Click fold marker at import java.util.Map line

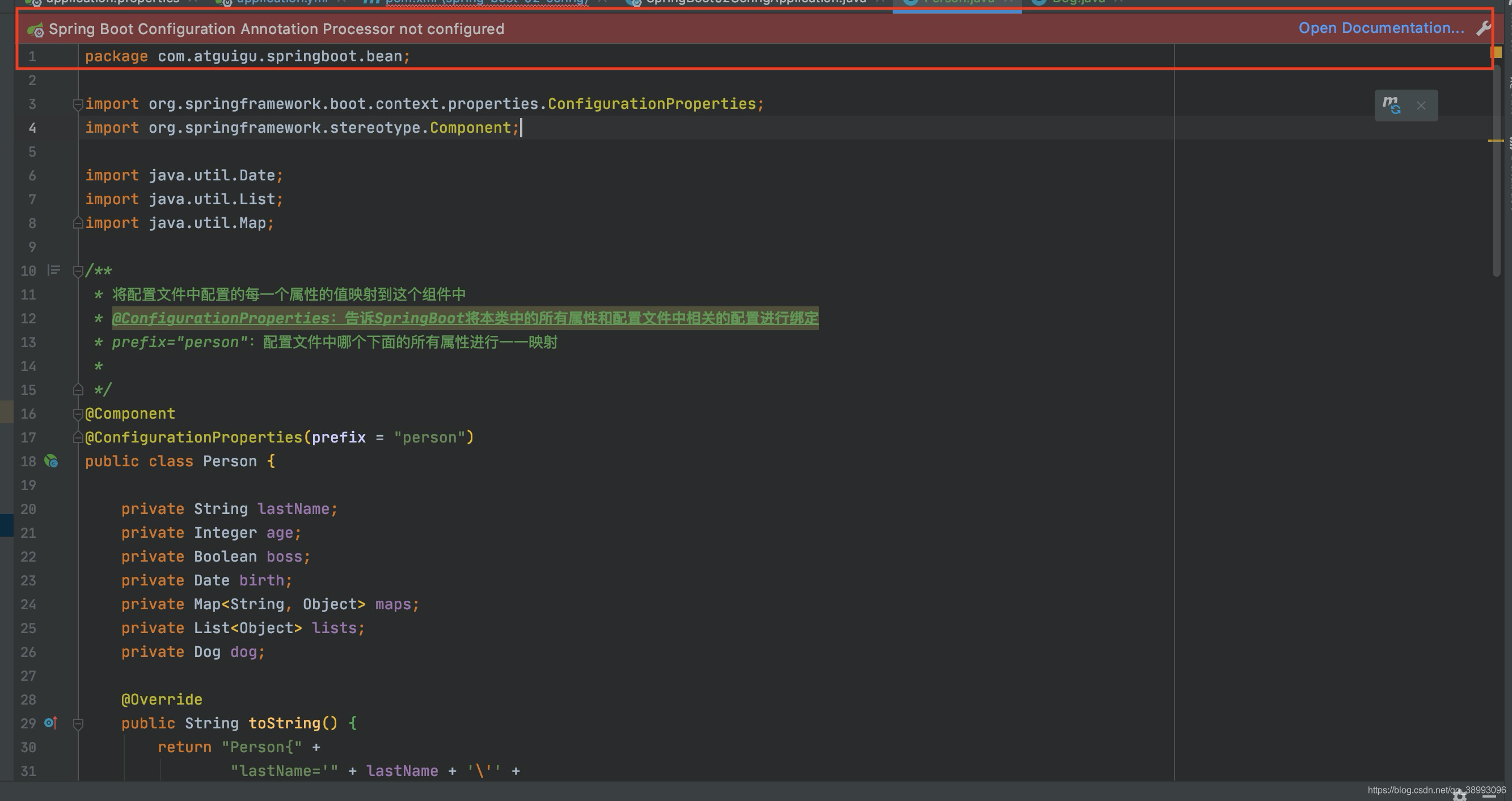click(x=78, y=223)
